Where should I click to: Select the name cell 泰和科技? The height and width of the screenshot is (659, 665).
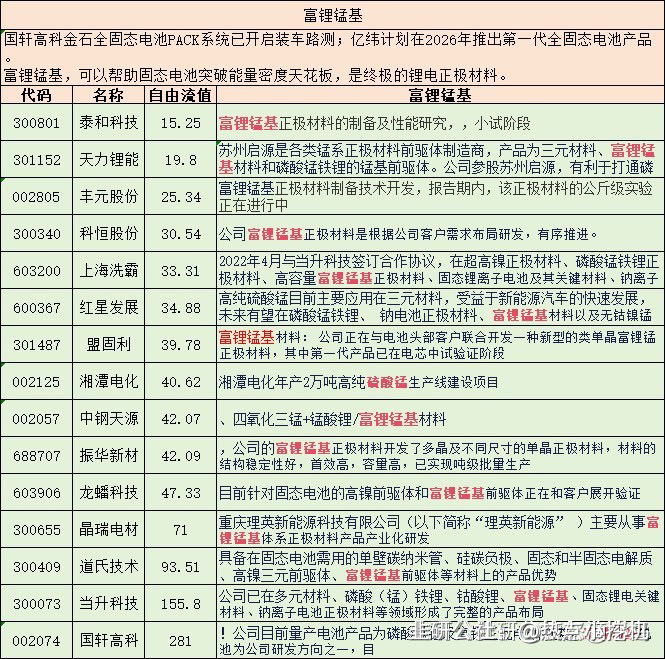109,123
